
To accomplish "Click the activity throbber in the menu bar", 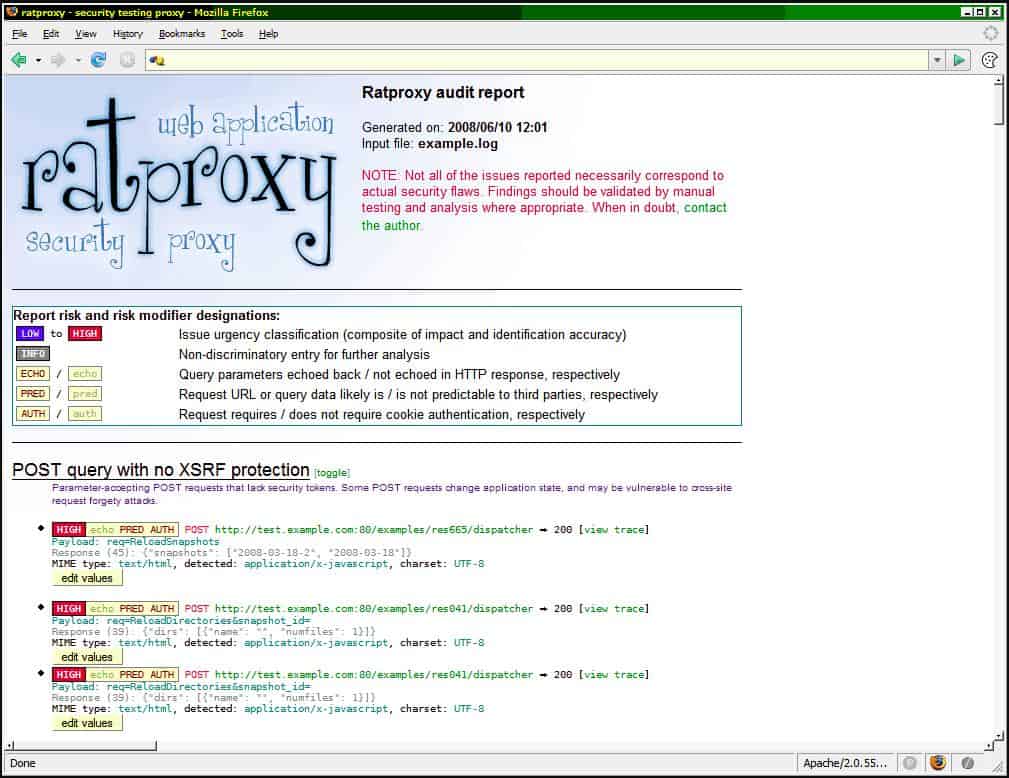I will pyautogui.click(x=990, y=33).
